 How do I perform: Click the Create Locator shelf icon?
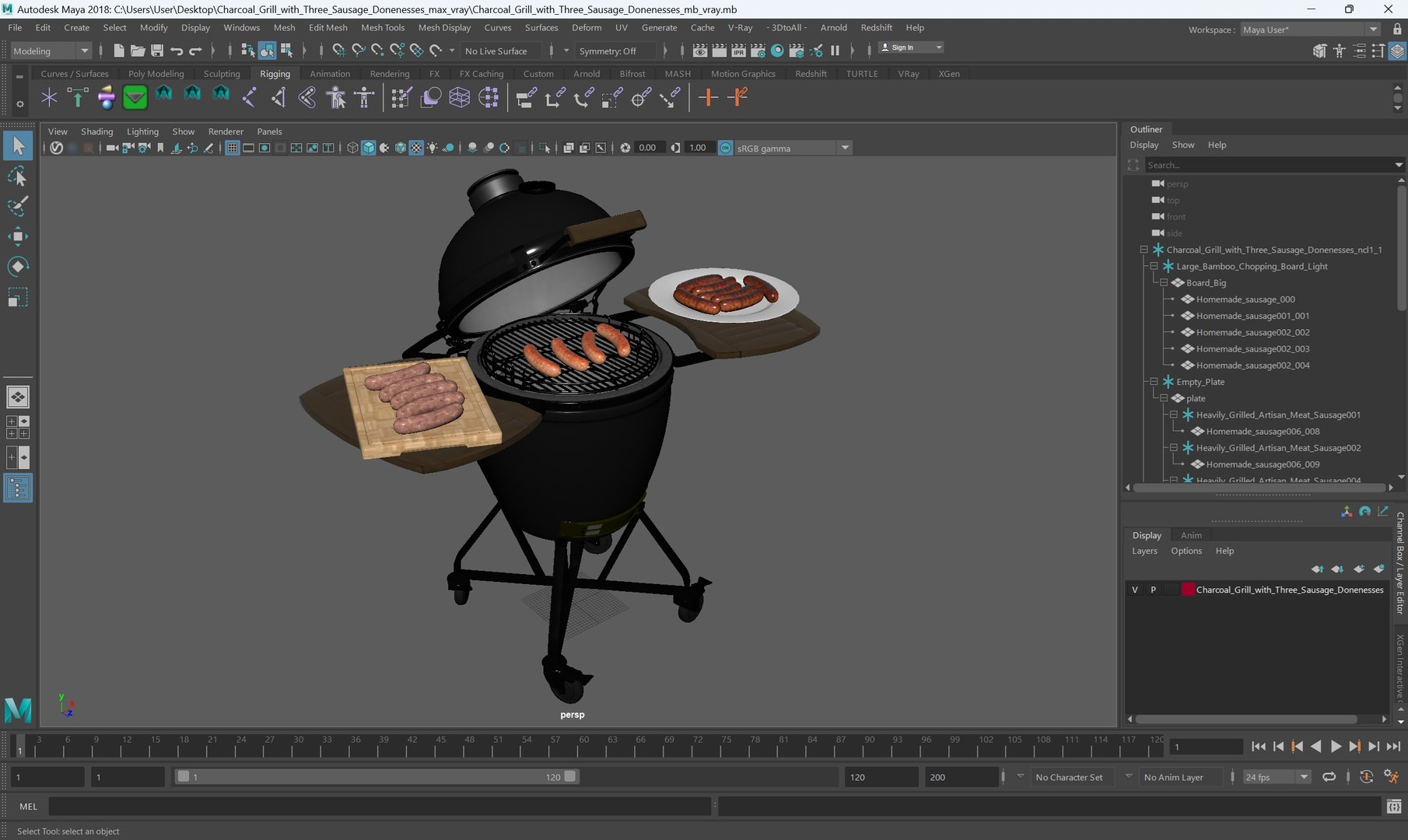(x=49, y=97)
